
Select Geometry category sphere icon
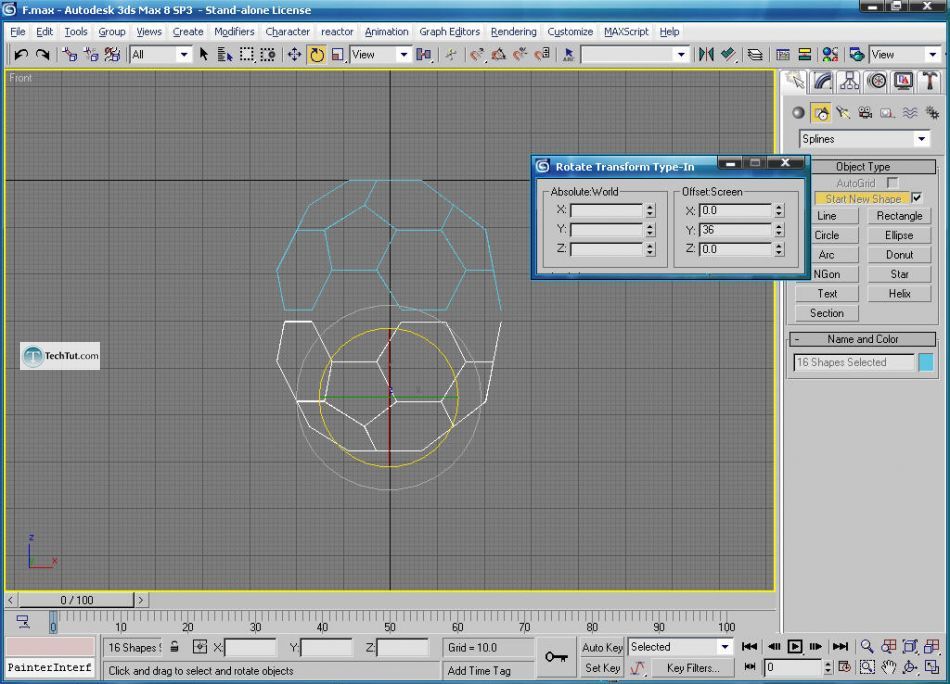(x=799, y=113)
